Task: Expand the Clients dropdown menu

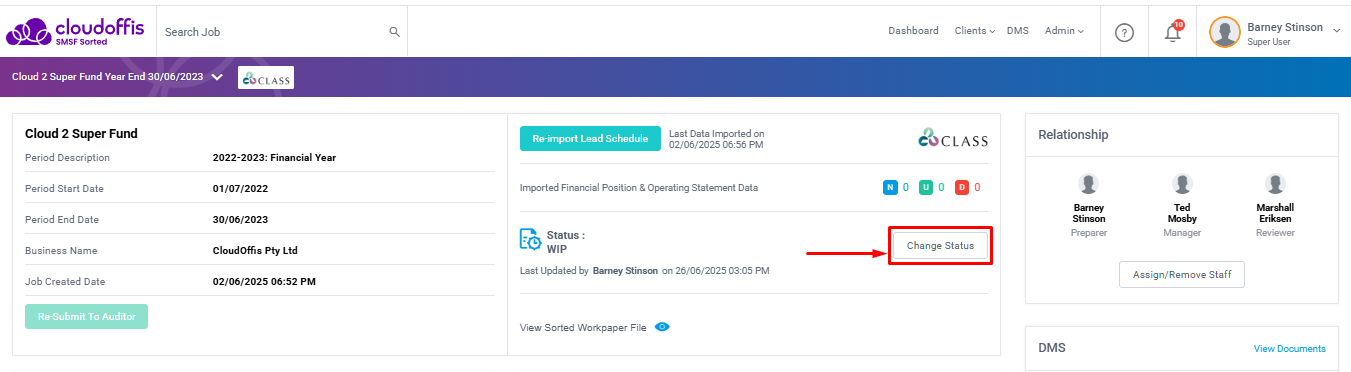Action: pyautogui.click(x=974, y=31)
